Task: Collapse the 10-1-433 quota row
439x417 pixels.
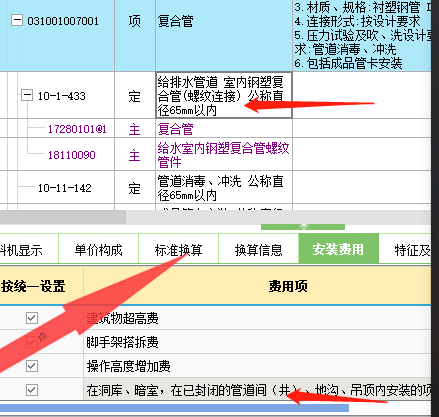Action: click(x=27, y=95)
